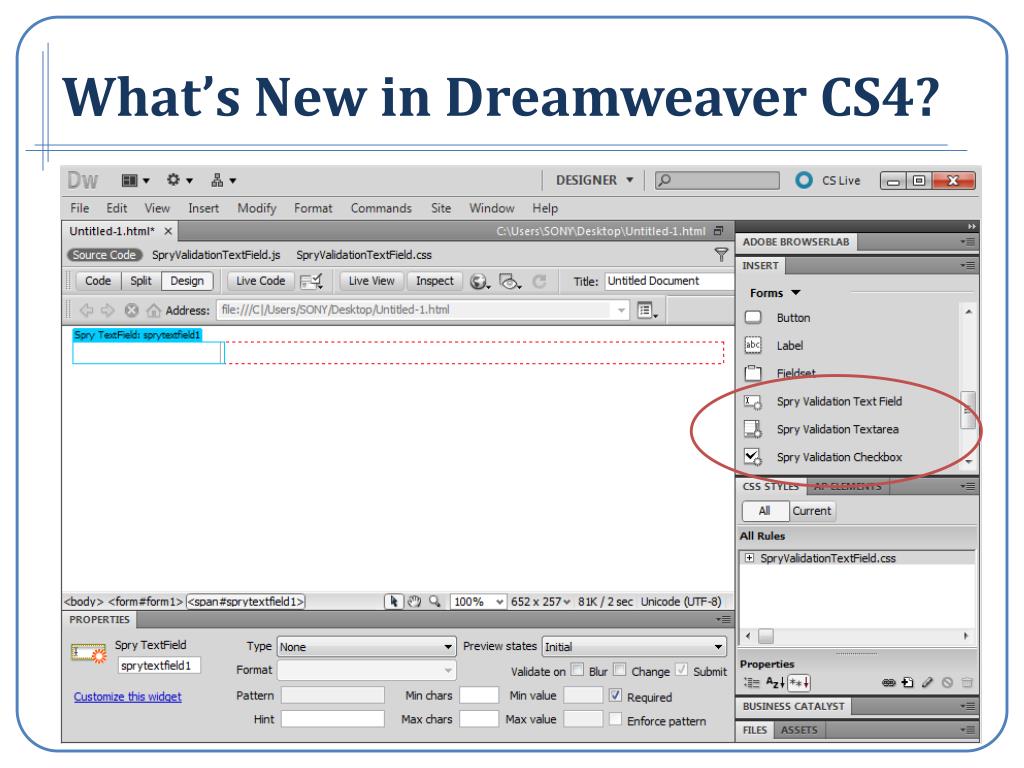The image size is (1024, 768).
Task: Open the Visual Aids eye icon
Action: click(x=509, y=281)
